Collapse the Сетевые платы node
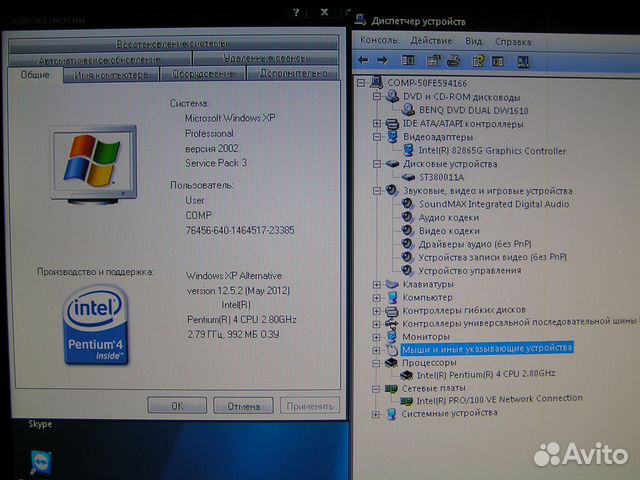The height and width of the screenshot is (480, 640). tap(376, 389)
